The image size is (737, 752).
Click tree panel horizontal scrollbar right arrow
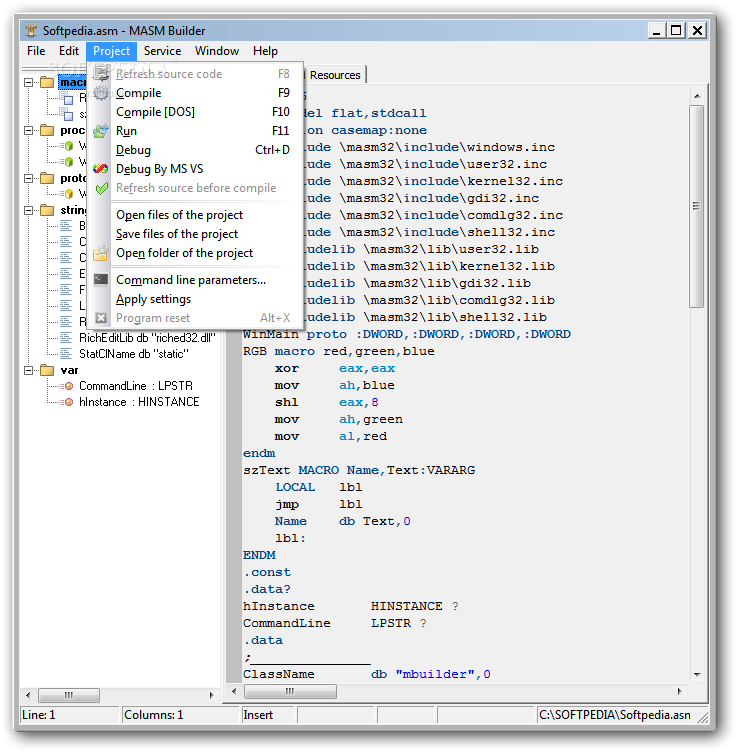[x=211, y=695]
